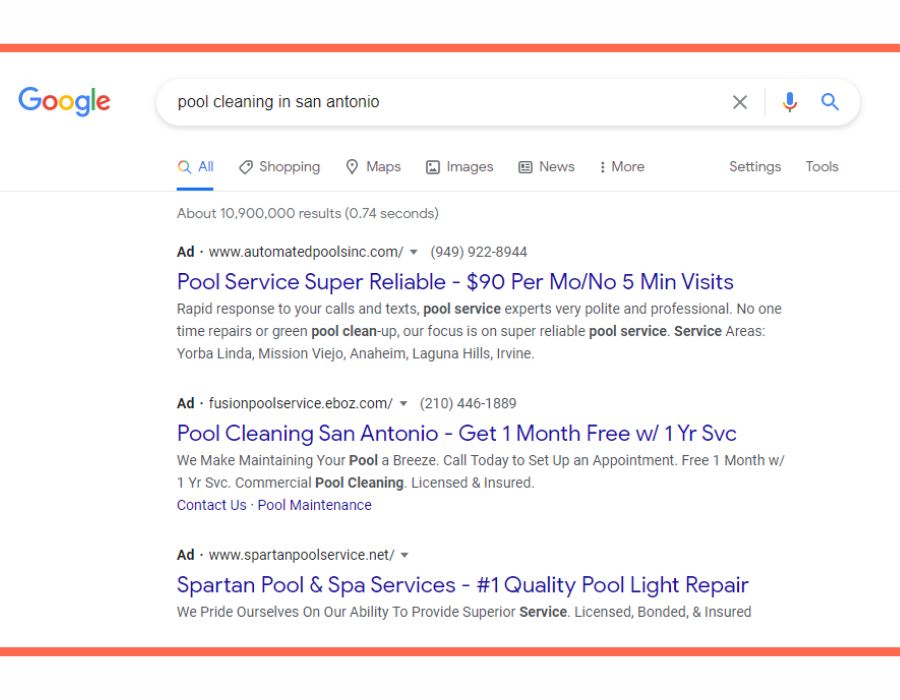This screenshot has width=900, height=700.
Task: Click the Google logo
Action: 64,102
